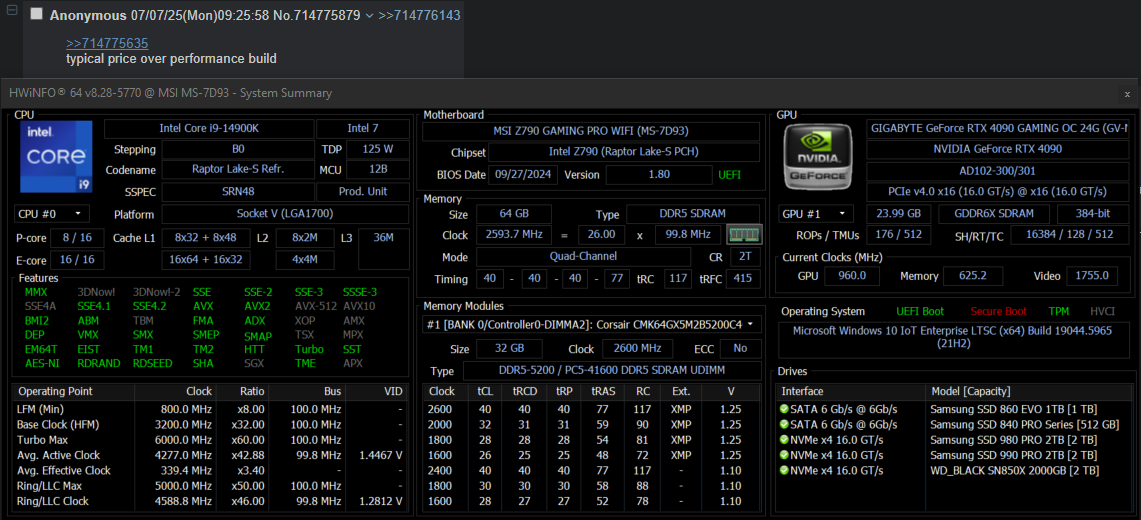Click the status icon for Samsung SSD 860 EVO

(x=784, y=409)
